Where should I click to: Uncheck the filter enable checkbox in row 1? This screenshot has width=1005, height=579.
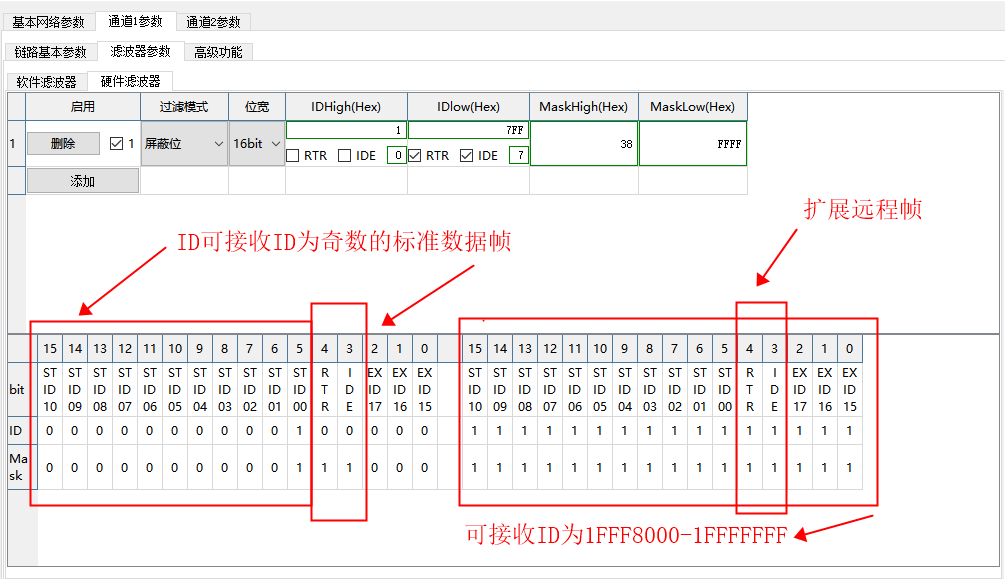click(x=115, y=143)
